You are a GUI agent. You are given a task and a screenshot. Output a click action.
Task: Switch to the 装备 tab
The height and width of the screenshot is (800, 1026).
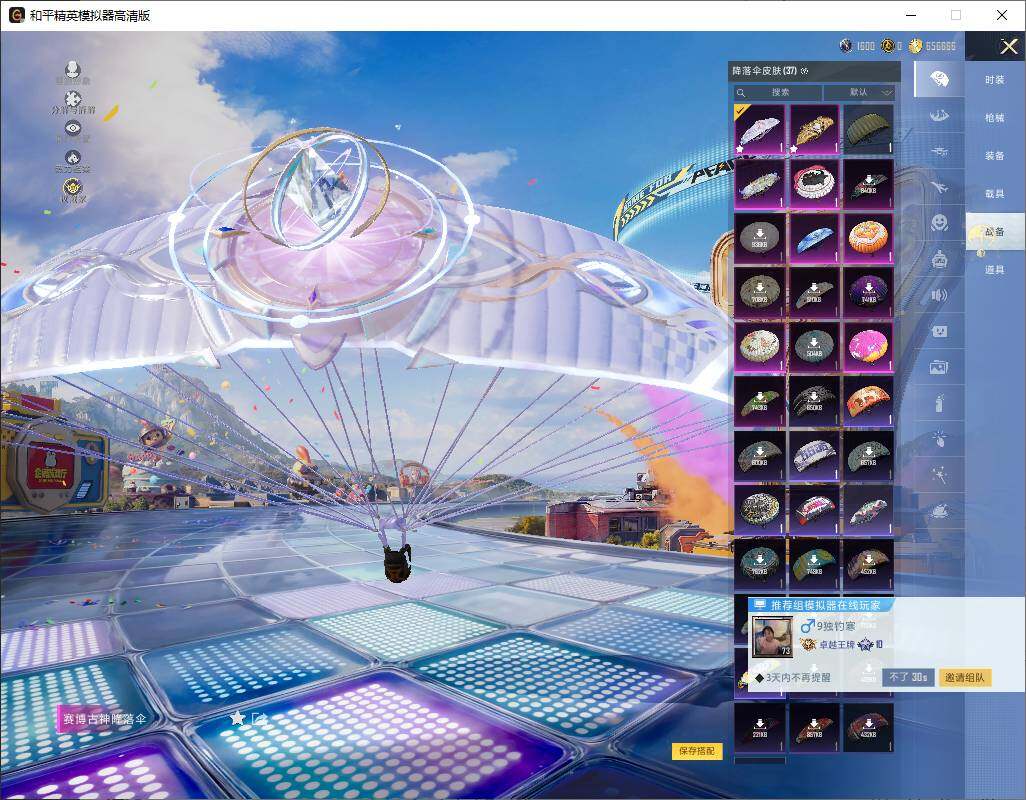click(x=995, y=156)
